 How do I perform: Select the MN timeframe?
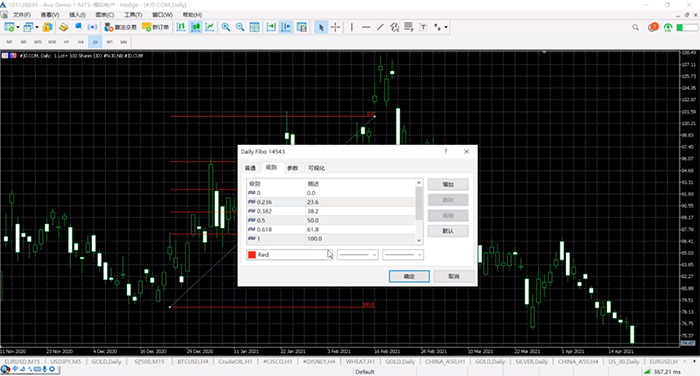(x=124, y=42)
